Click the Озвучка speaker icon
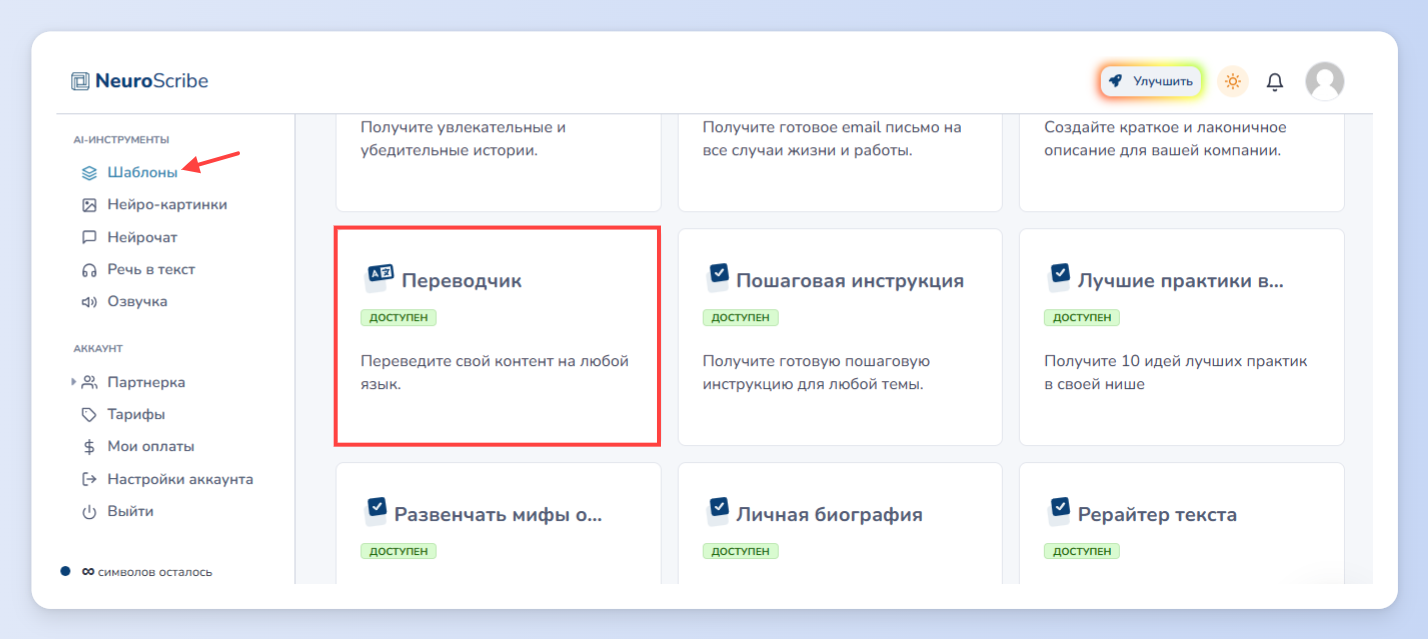The height and width of the screenshot is (639, 1428). 89,301
